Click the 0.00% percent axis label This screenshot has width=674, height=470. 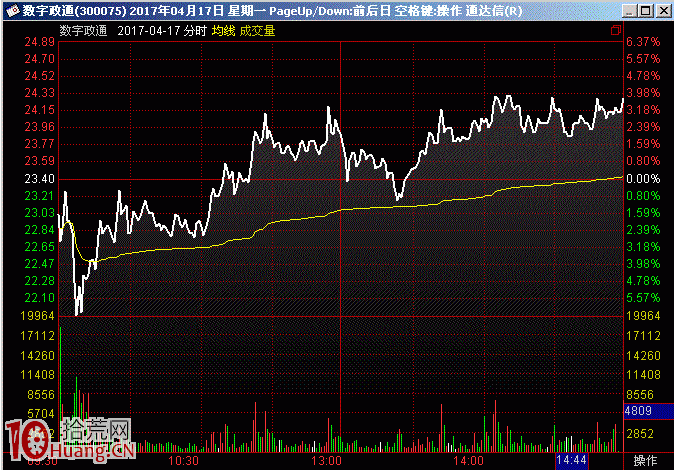coord(642,178)
